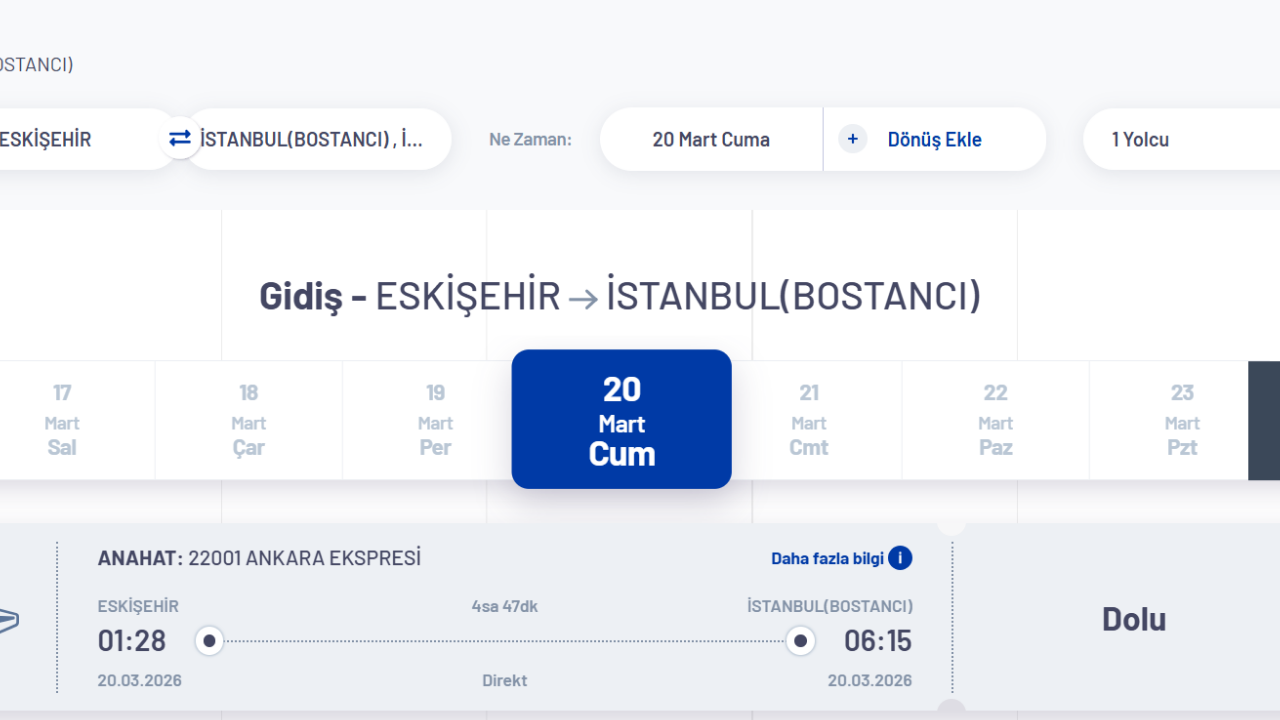The width and height of the screenshot is (1280, 720).
Task: Switch to 21 Mart Cmt
Action: point(808,419)
